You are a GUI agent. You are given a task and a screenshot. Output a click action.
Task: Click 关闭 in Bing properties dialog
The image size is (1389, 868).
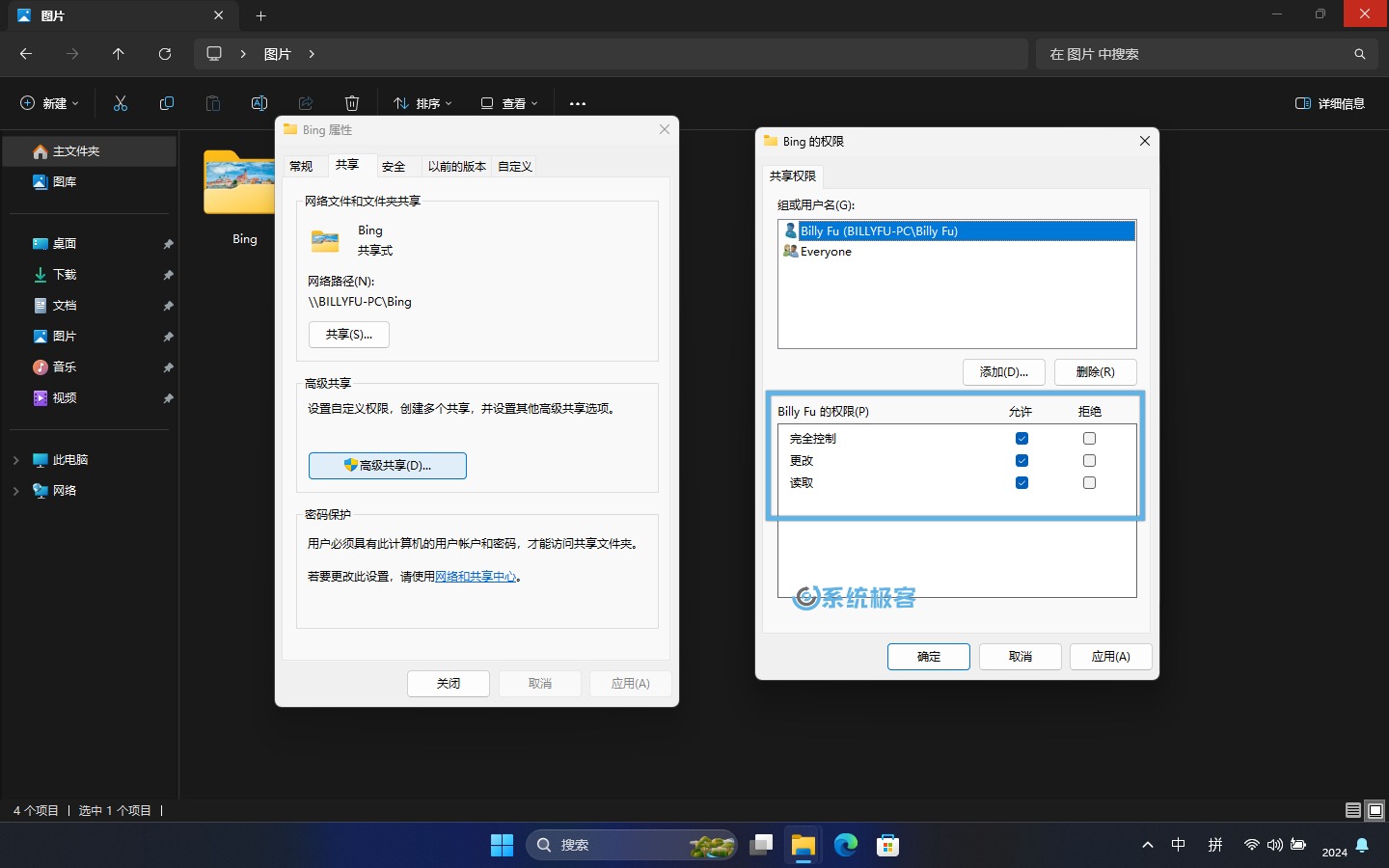click(x=449, y=684)
